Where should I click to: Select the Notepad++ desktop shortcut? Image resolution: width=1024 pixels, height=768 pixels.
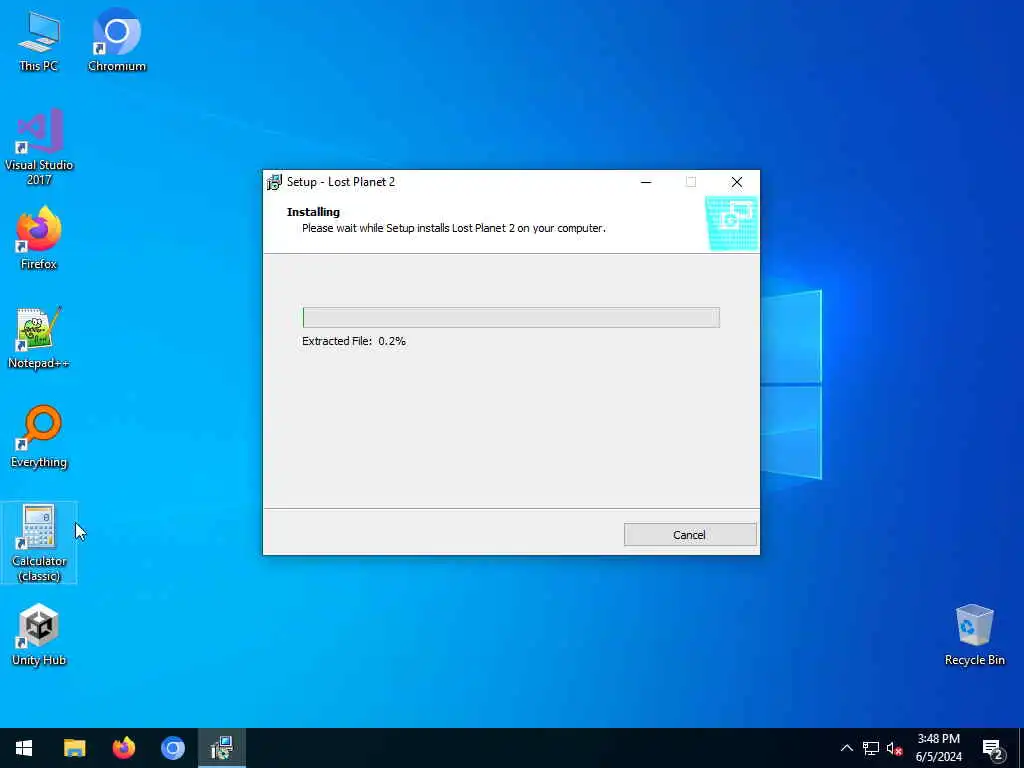39,338
